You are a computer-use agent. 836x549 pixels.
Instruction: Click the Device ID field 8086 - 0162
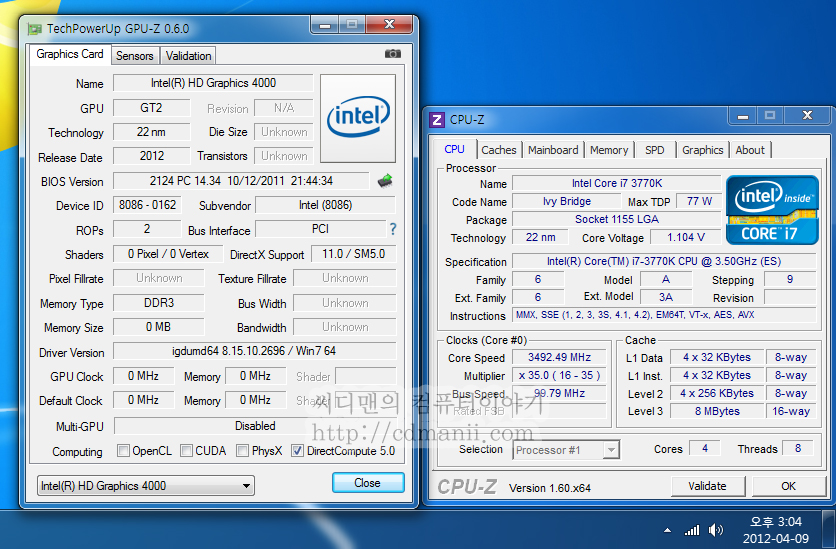tap(147, 205)
